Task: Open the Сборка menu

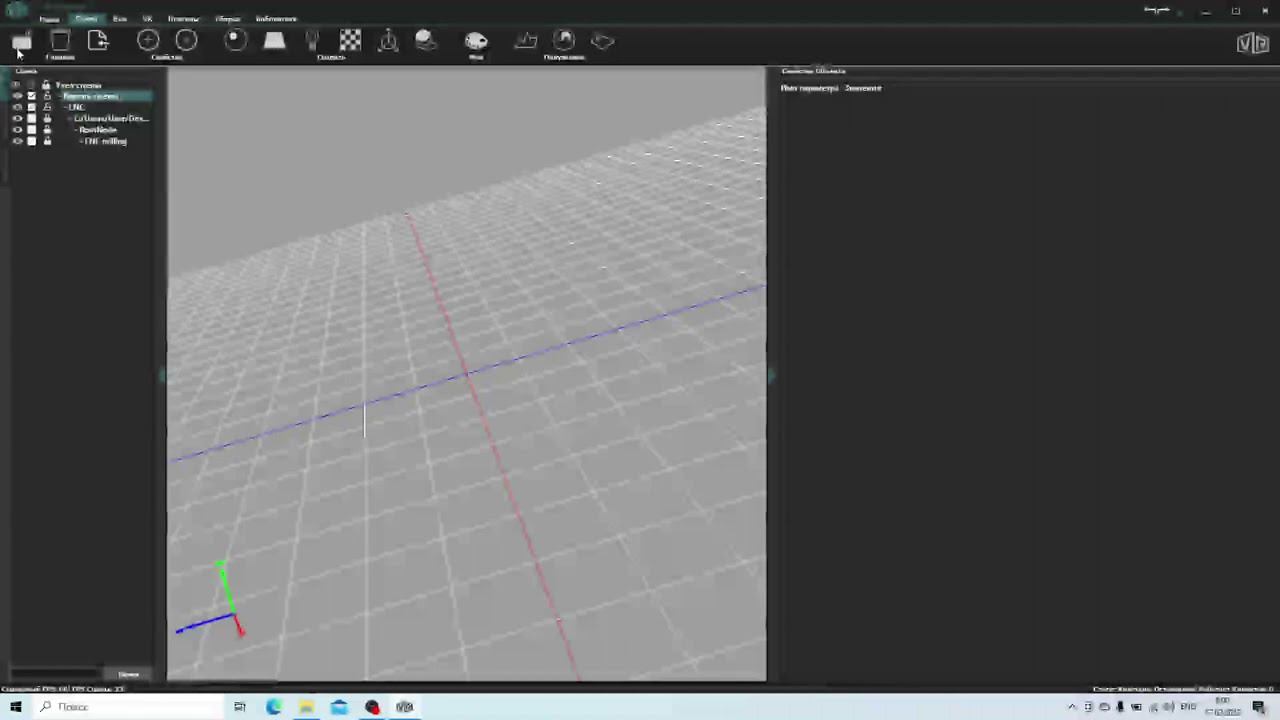Action: click(x=227, y=19)
